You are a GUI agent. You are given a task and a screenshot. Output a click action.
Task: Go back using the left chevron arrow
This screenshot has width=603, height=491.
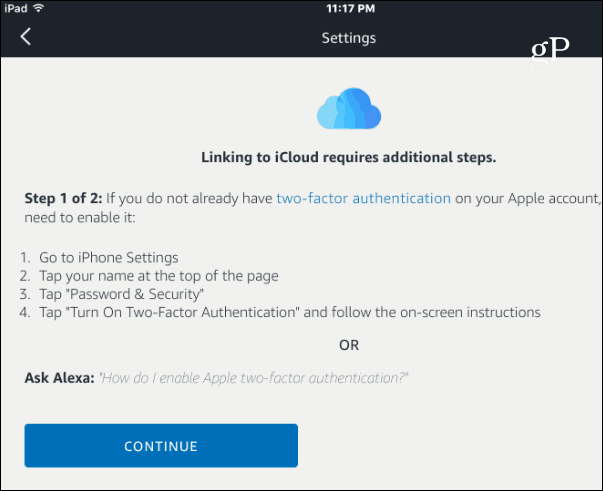click(x=26, y=37)
